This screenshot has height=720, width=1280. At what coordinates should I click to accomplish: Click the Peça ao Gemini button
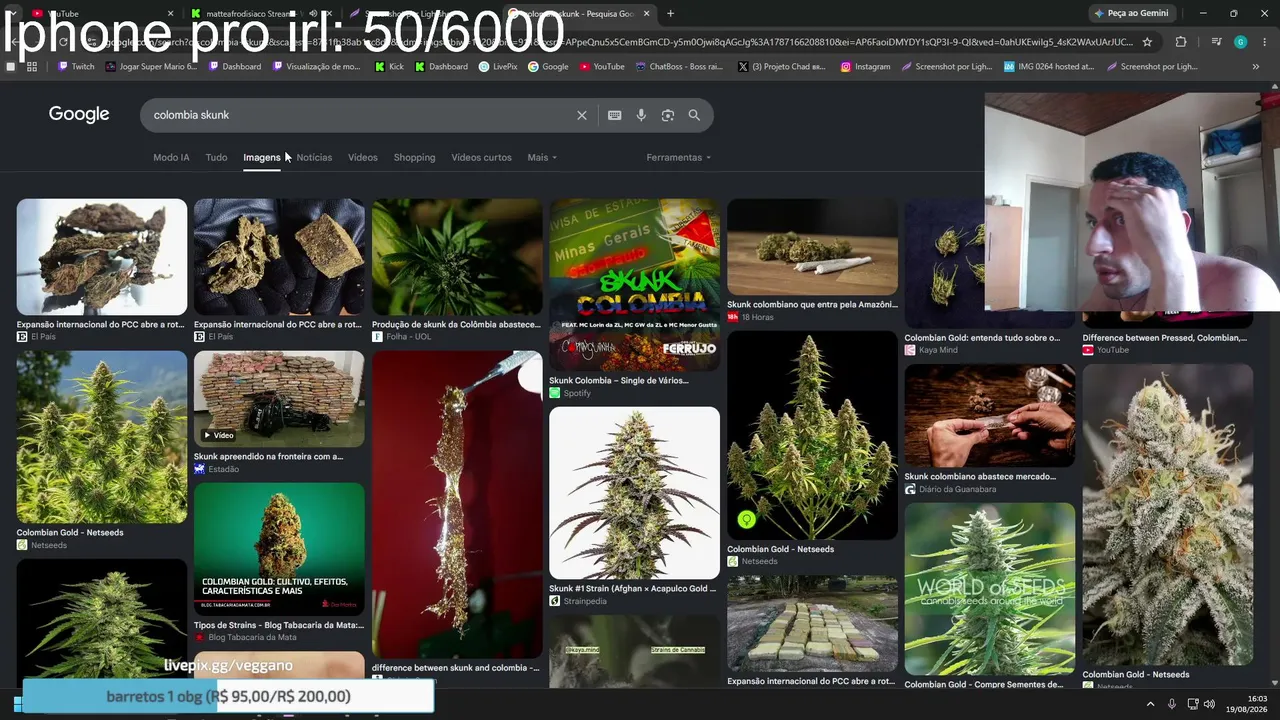coord(1132,14)
